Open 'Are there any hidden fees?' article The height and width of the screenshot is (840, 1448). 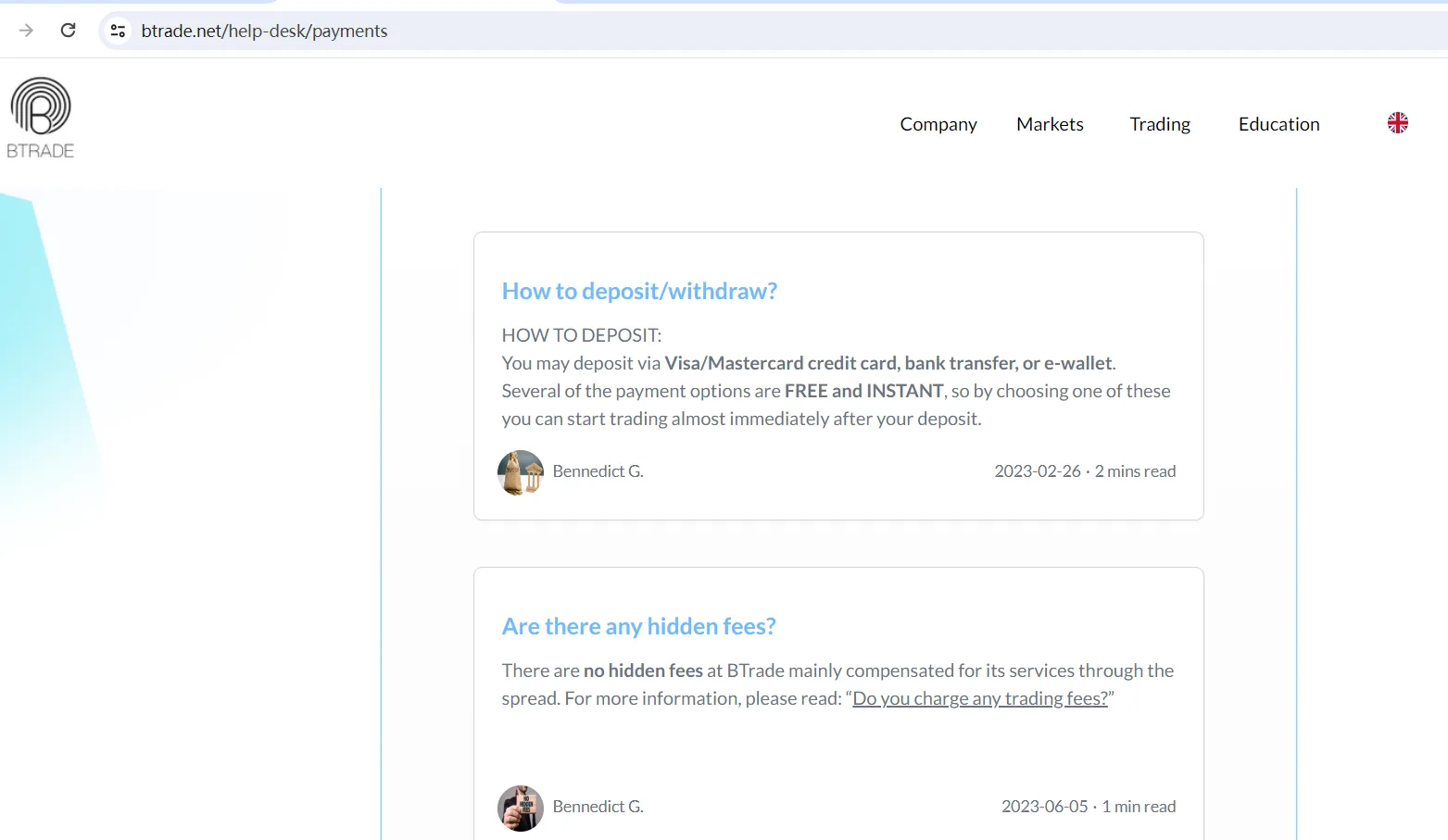[x=638, y=626]
